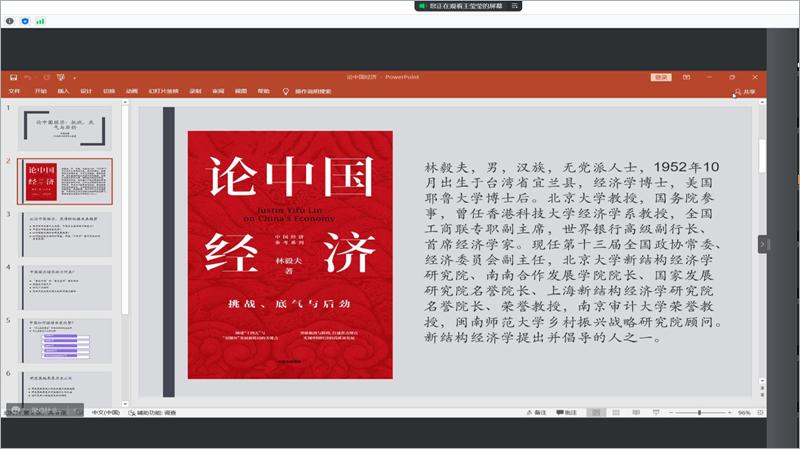Viewport: 800px width, 449px height.
Task: Switch to the 插入 ribbon tab
Action: [x=63, y=91]
